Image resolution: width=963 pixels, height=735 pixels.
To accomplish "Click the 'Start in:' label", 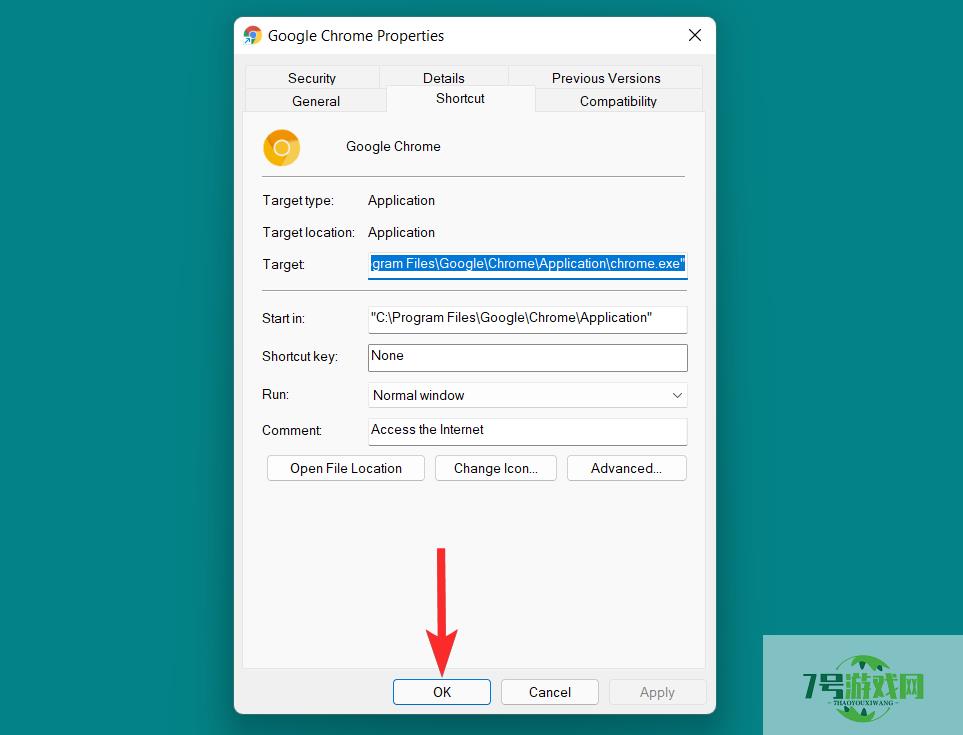I will pos(283,318).
